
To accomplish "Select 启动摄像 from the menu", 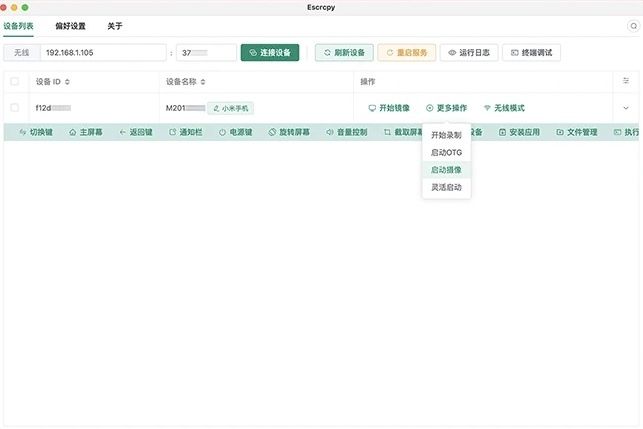I will (446, 170).
